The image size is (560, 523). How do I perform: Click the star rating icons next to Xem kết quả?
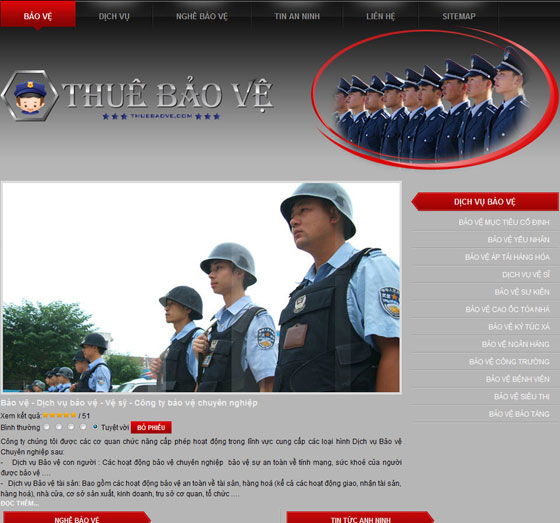click(60, 415)
